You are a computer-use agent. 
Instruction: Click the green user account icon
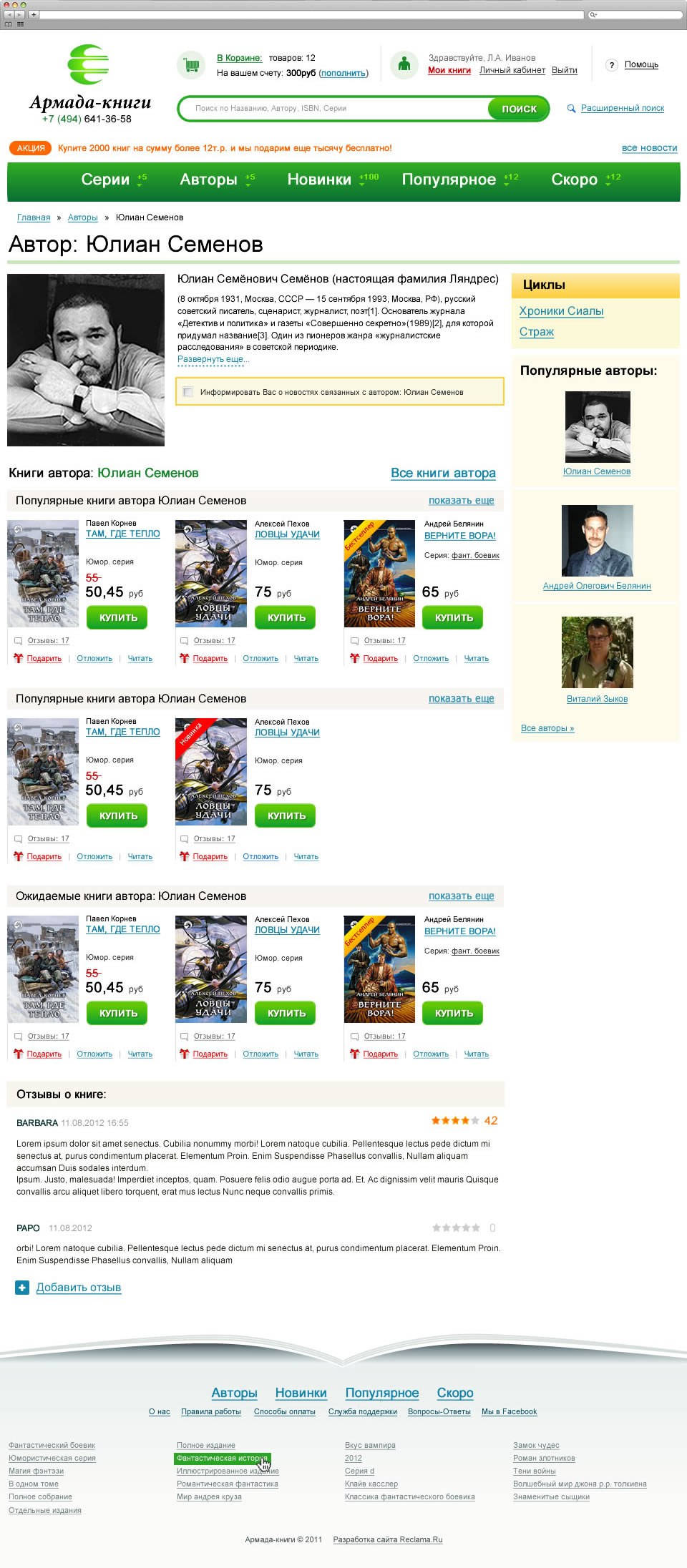[404, 64]
